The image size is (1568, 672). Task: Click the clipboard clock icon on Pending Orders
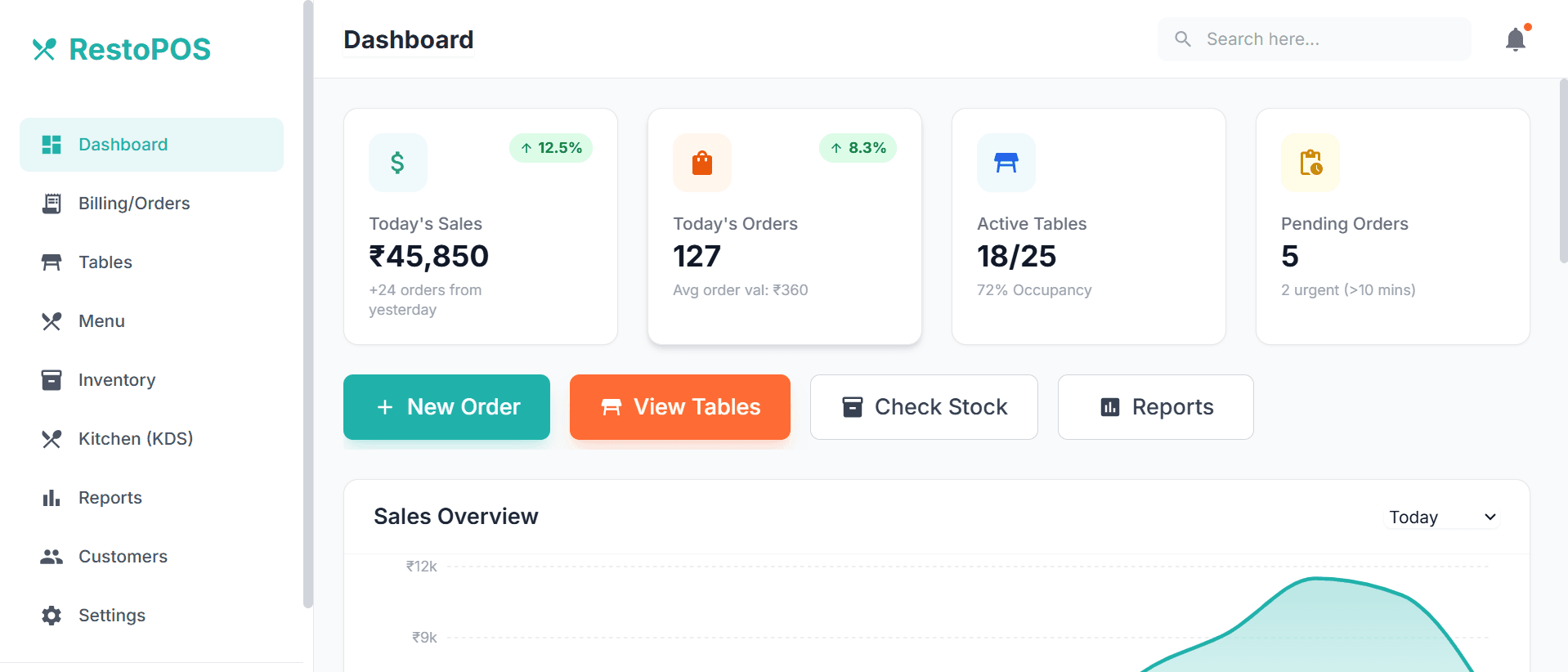[x=1310, y=163]
